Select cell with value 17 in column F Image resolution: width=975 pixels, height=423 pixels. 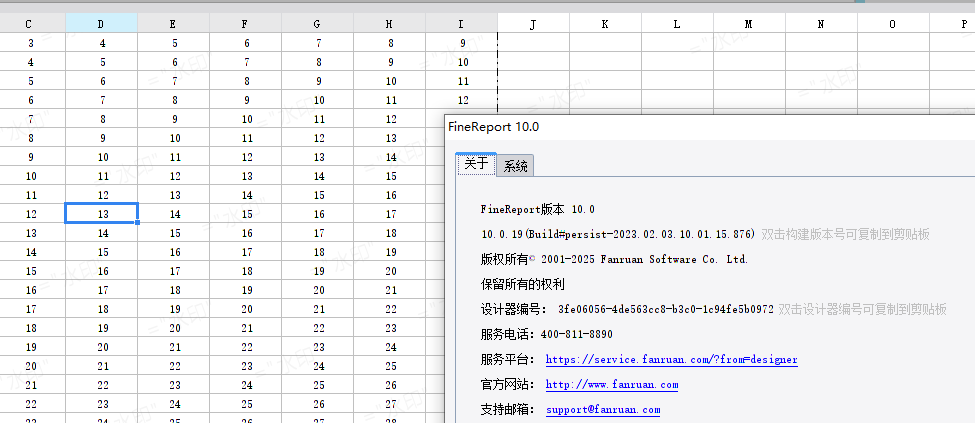click(247, 251)
